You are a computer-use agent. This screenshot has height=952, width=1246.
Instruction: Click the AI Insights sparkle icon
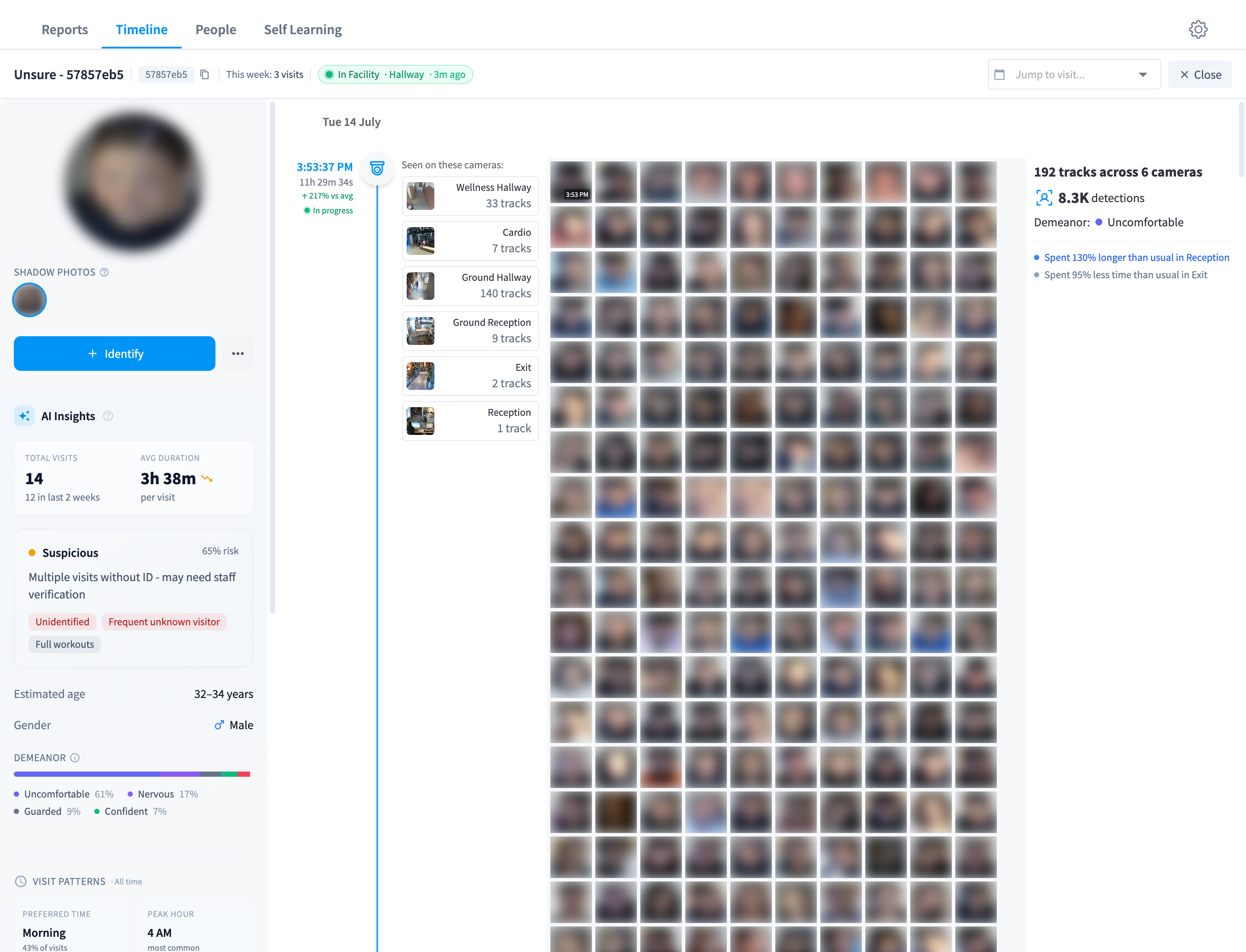(24, 416)
